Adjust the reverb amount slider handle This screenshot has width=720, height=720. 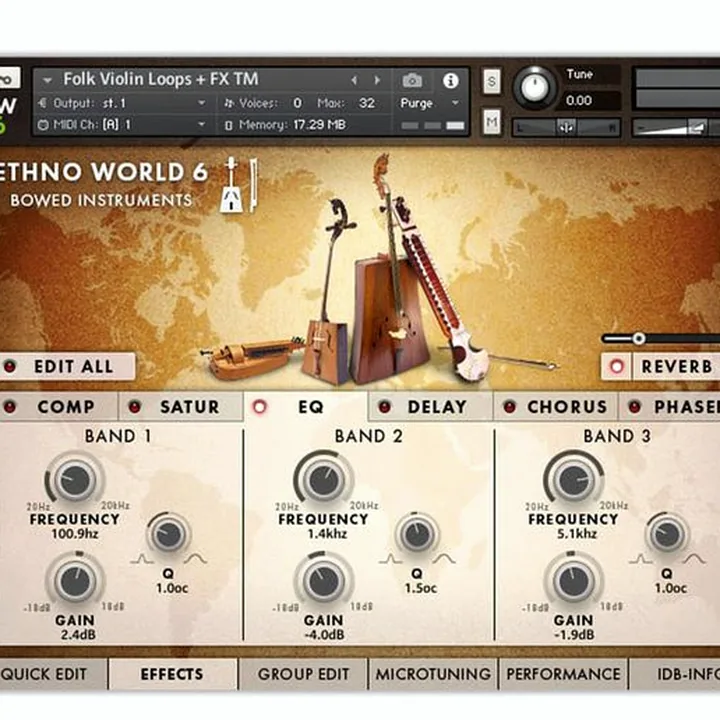point(638,339)
